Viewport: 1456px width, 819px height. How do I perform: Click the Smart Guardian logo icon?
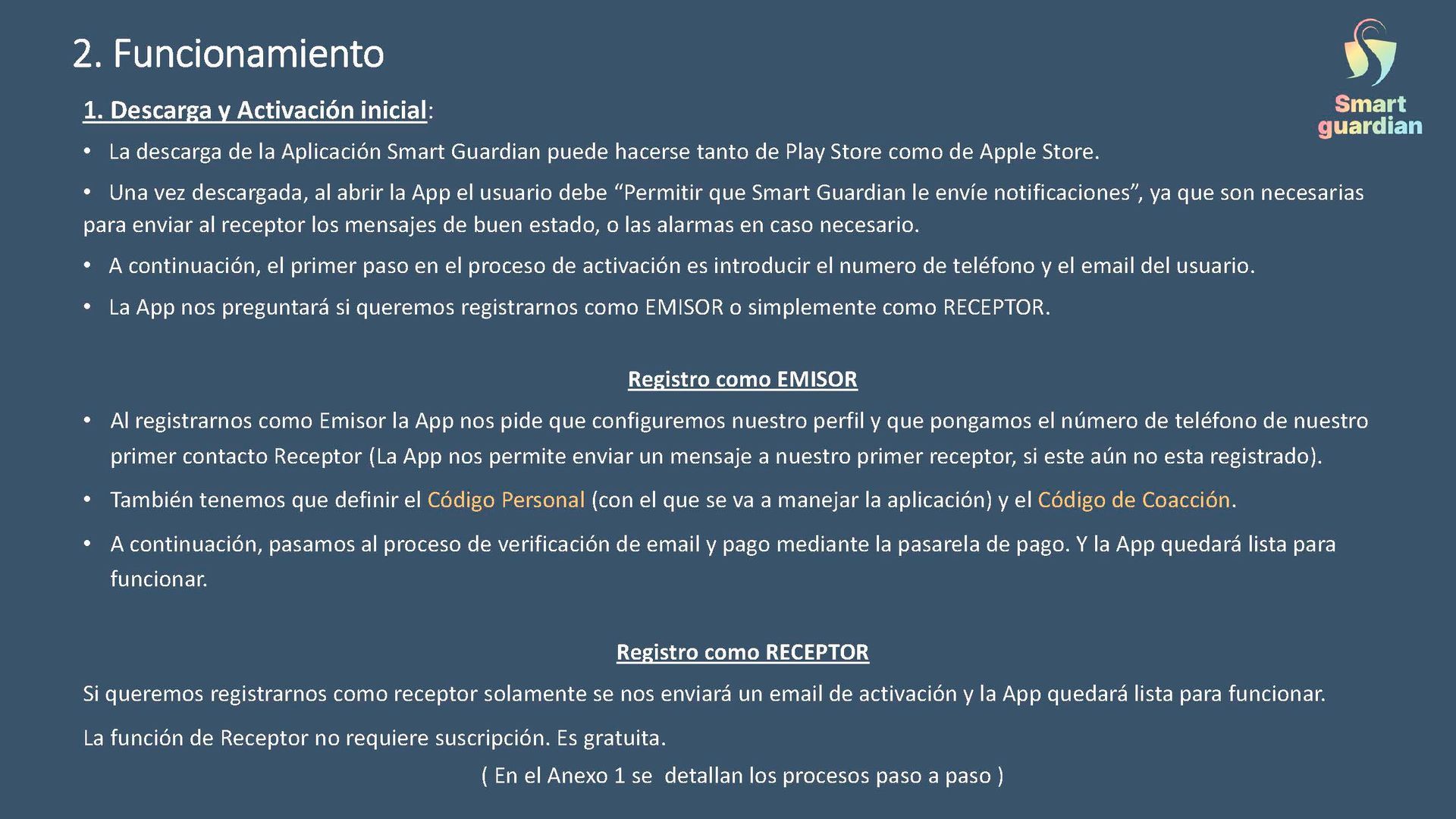1370,52
